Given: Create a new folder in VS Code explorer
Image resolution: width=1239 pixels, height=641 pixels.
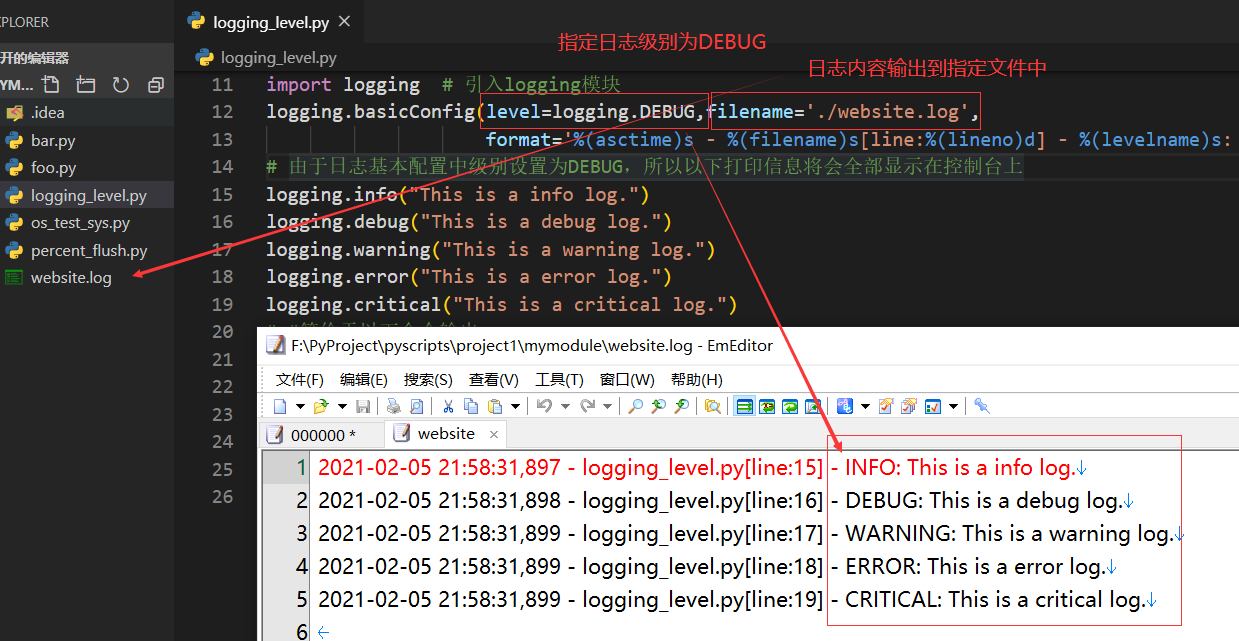Looking at the screenshot, I should (x=86, y=85).
